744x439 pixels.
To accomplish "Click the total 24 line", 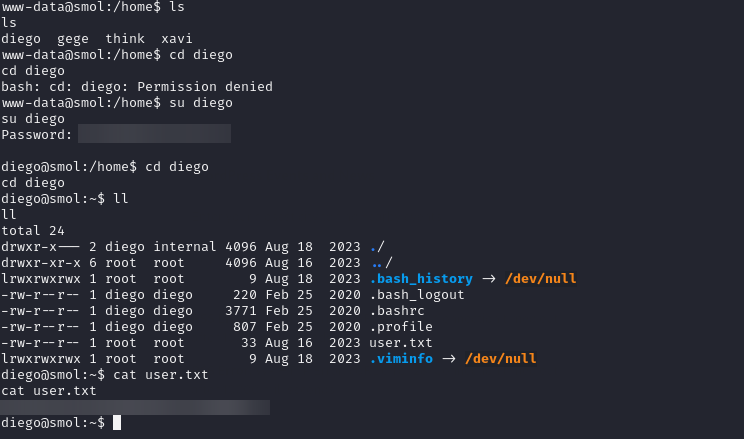I will [32, 230].
